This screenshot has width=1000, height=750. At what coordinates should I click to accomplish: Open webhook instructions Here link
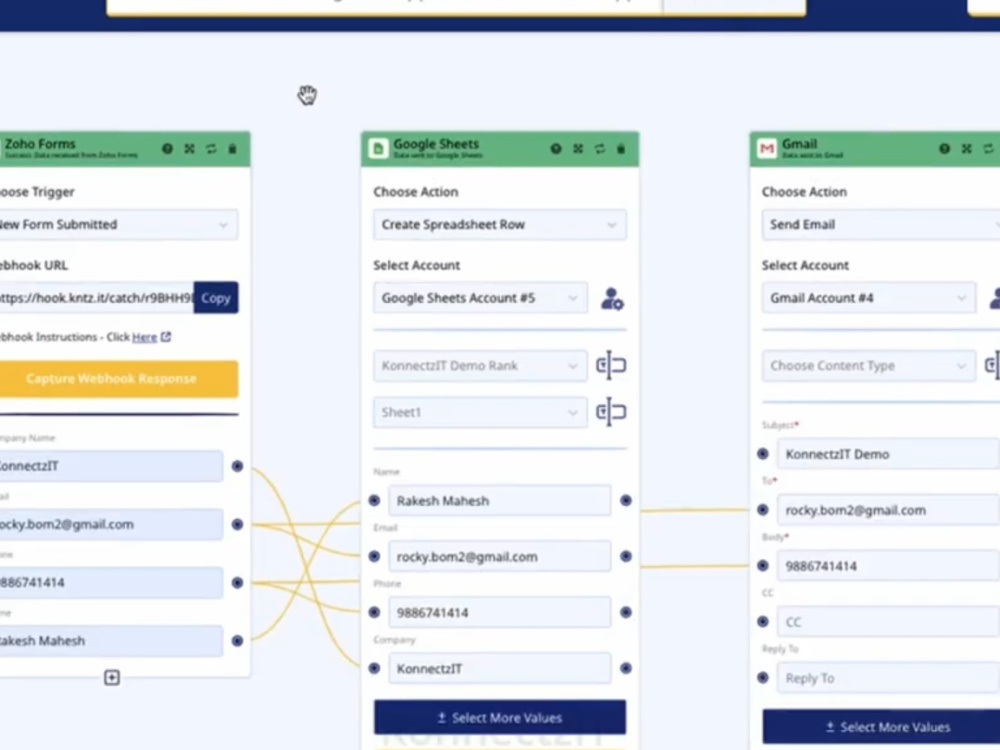[x=144, y=337]
